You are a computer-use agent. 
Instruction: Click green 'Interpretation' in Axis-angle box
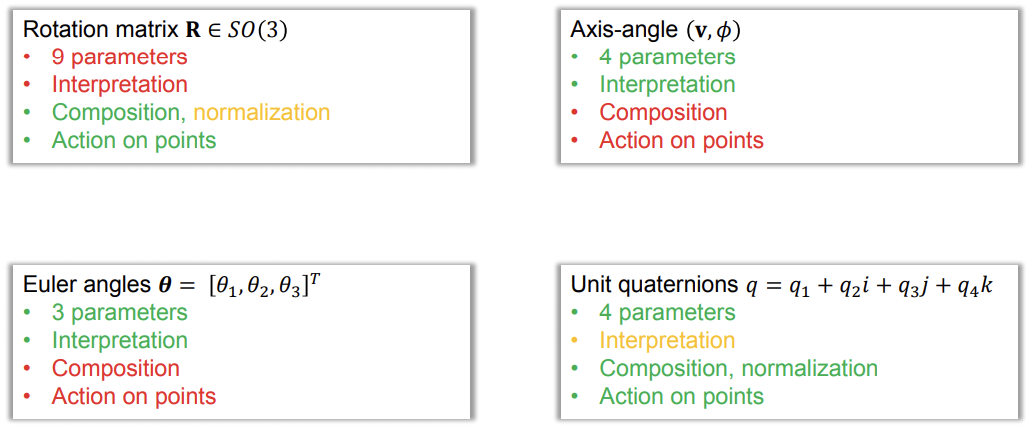tap(667, 85)
